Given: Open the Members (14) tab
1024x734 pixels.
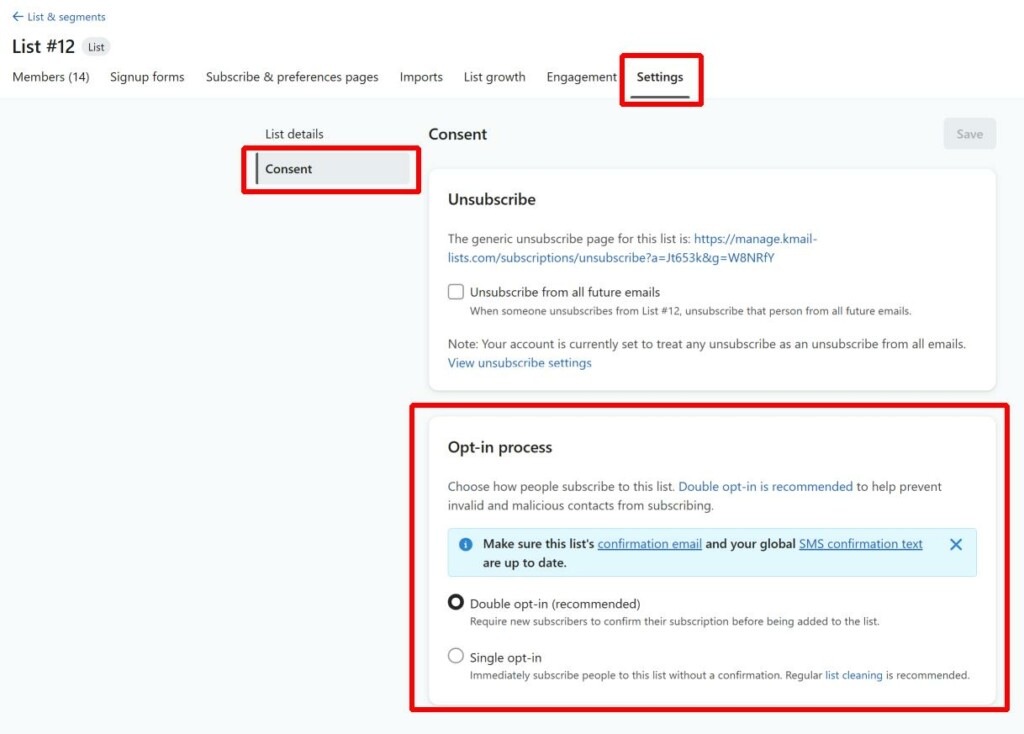Looking at the screenshot, I should point(50,76).
